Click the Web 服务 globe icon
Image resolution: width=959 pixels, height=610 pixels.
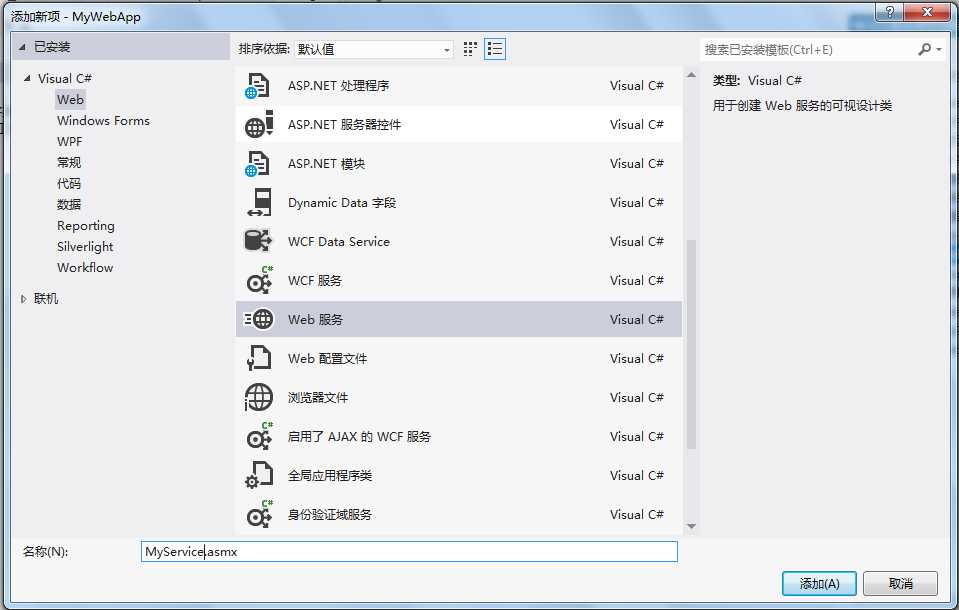tap(259, 319)
